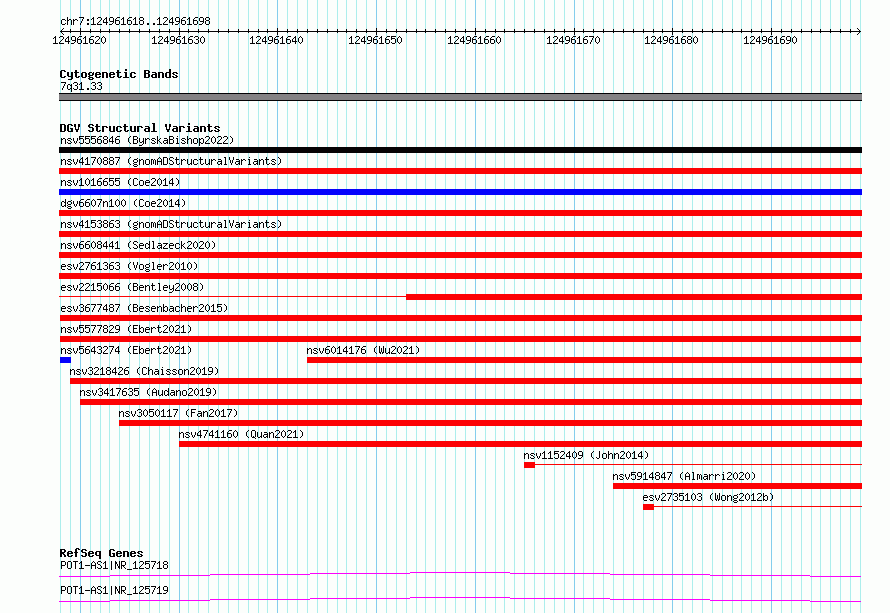The height and width of the screenshot is (613, 890).
Task: Click the red nsv5914847 variant bar
Action: coord(737,486)
